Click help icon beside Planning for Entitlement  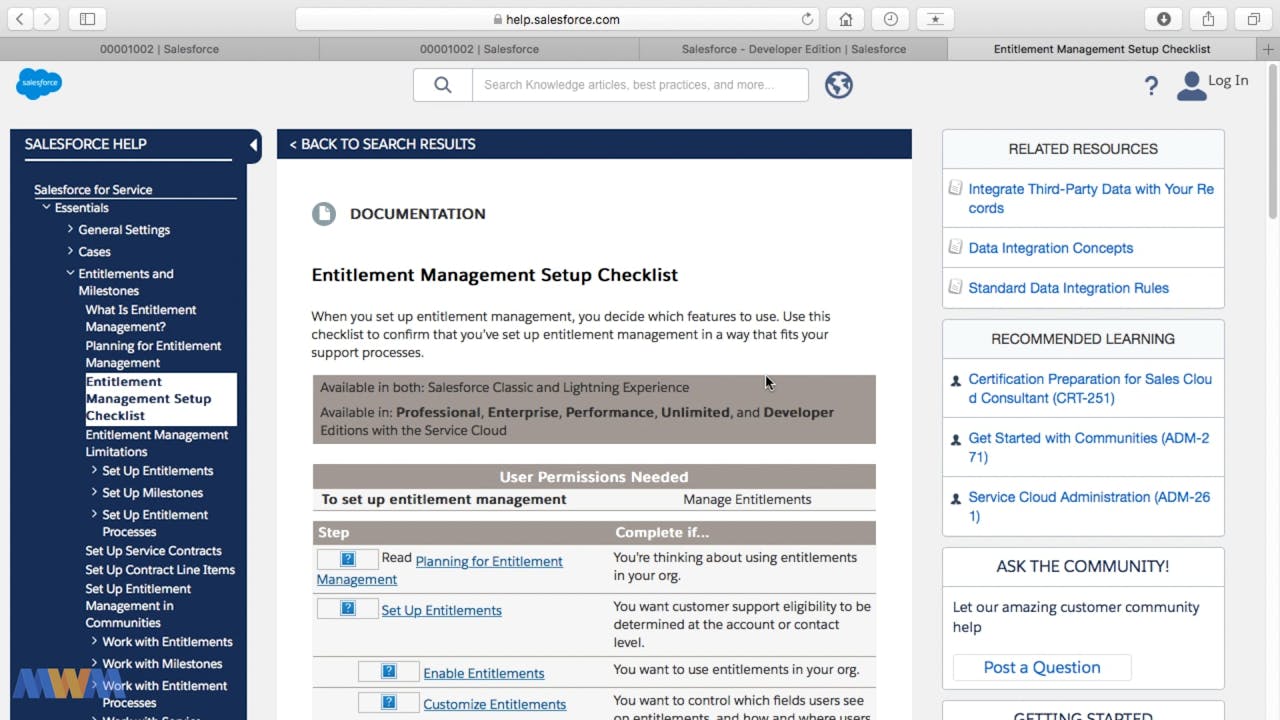click(x=348, y=559)
